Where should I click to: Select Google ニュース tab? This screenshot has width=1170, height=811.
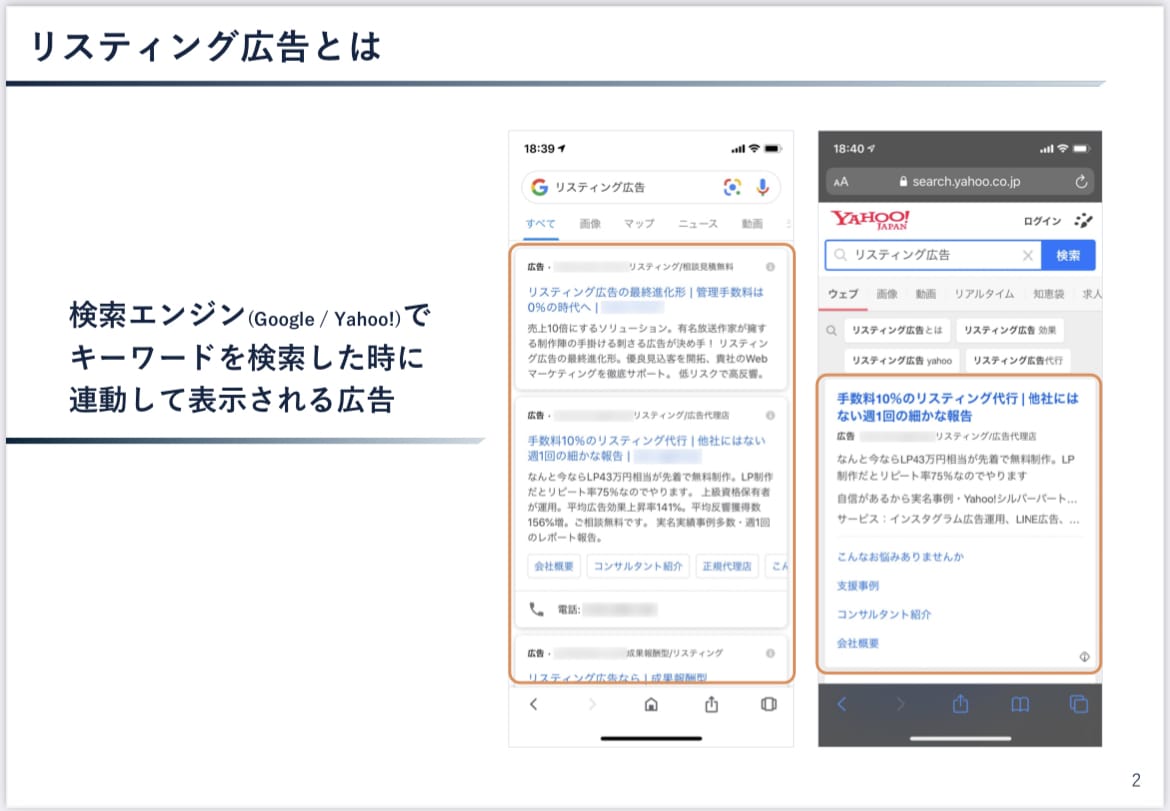pos(698,224)
